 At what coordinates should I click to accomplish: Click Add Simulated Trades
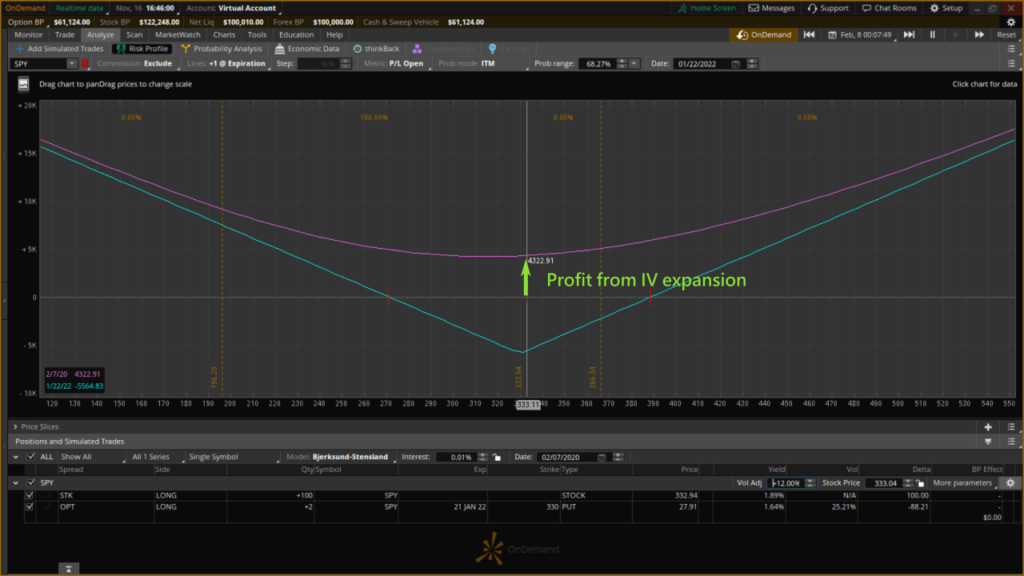point(59,48)
